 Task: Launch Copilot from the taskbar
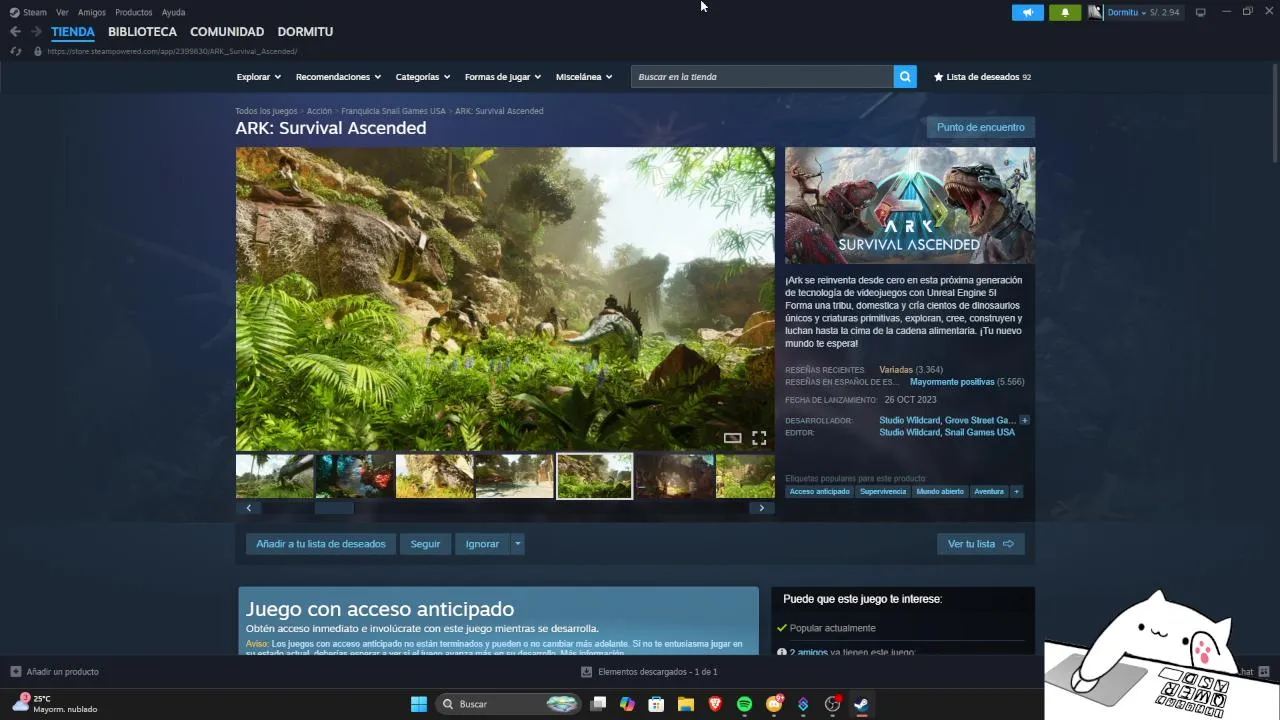[x=627, y=704]
